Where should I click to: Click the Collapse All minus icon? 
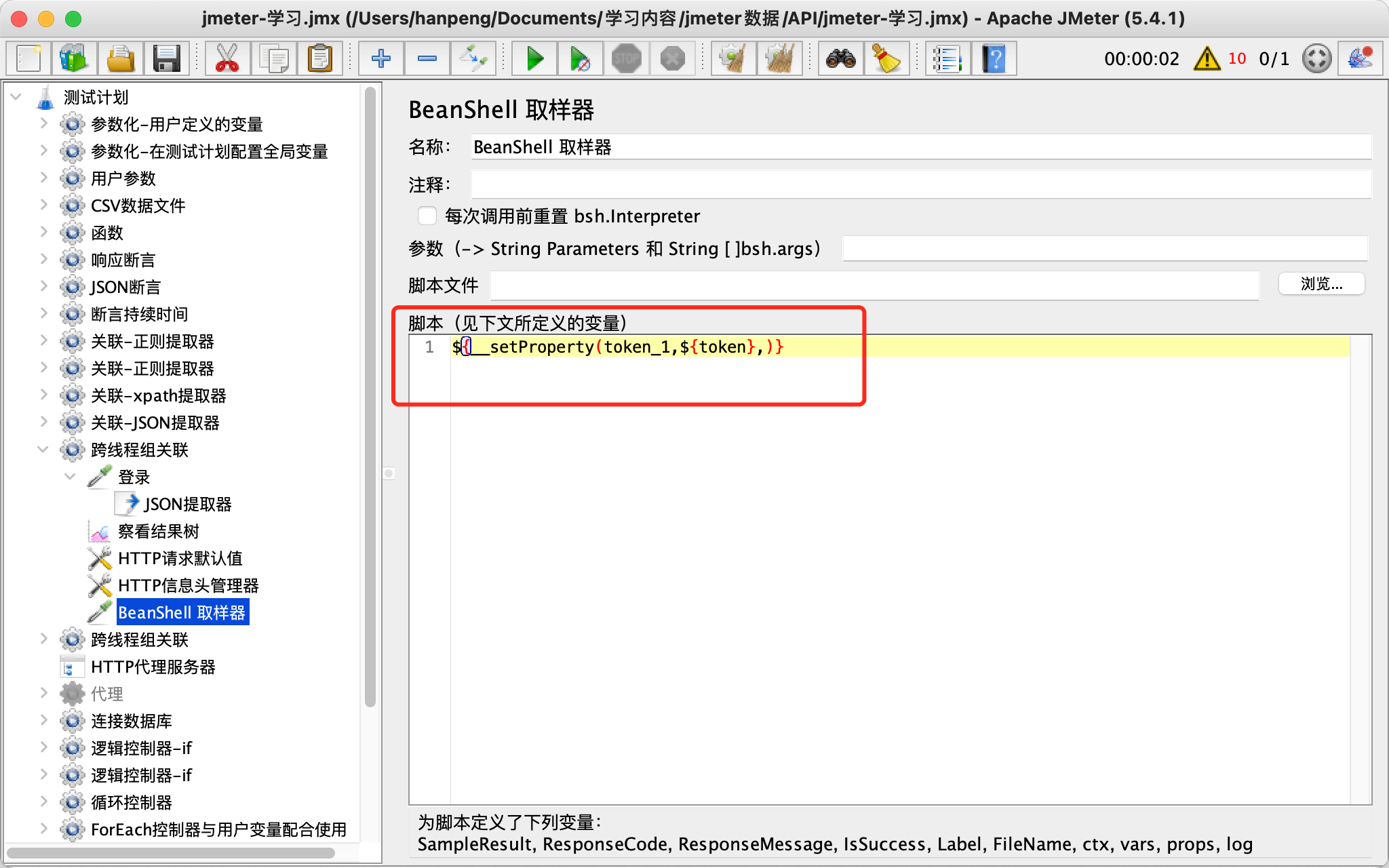click(x=427, y=58)
